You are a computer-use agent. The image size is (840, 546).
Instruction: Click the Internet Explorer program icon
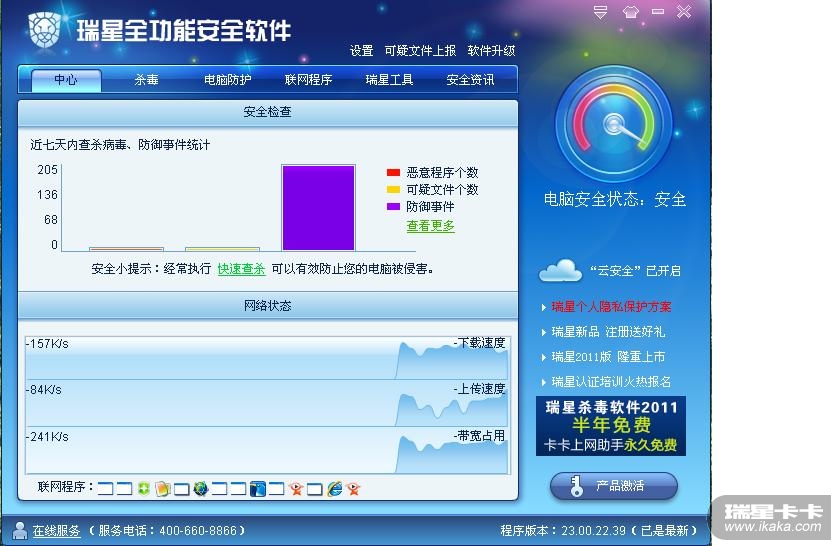[x=335, y=489]
